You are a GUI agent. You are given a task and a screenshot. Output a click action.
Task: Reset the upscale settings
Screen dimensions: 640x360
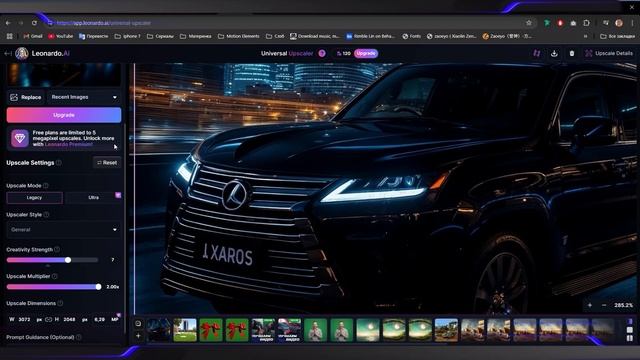(107, 162)
